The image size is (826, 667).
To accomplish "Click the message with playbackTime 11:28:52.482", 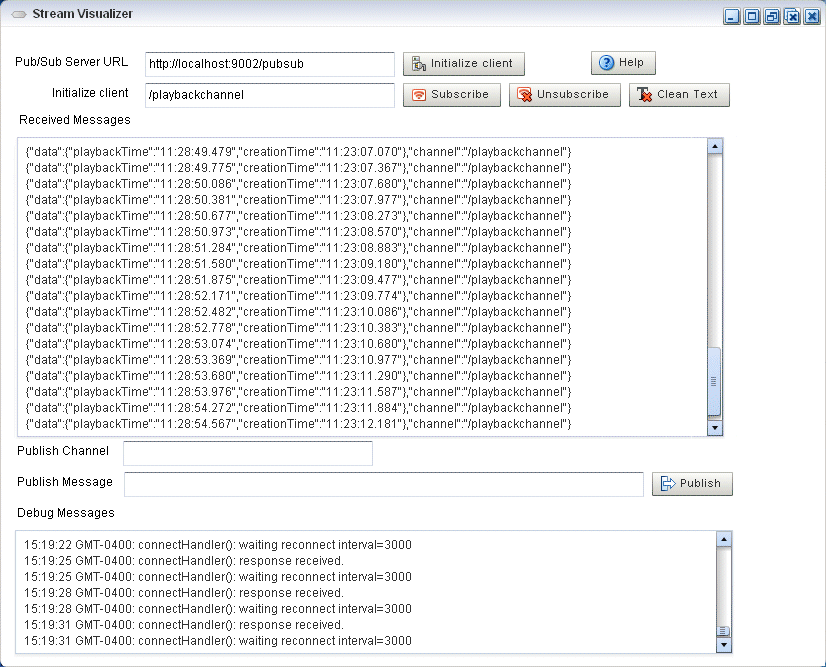I will [299, 312].
